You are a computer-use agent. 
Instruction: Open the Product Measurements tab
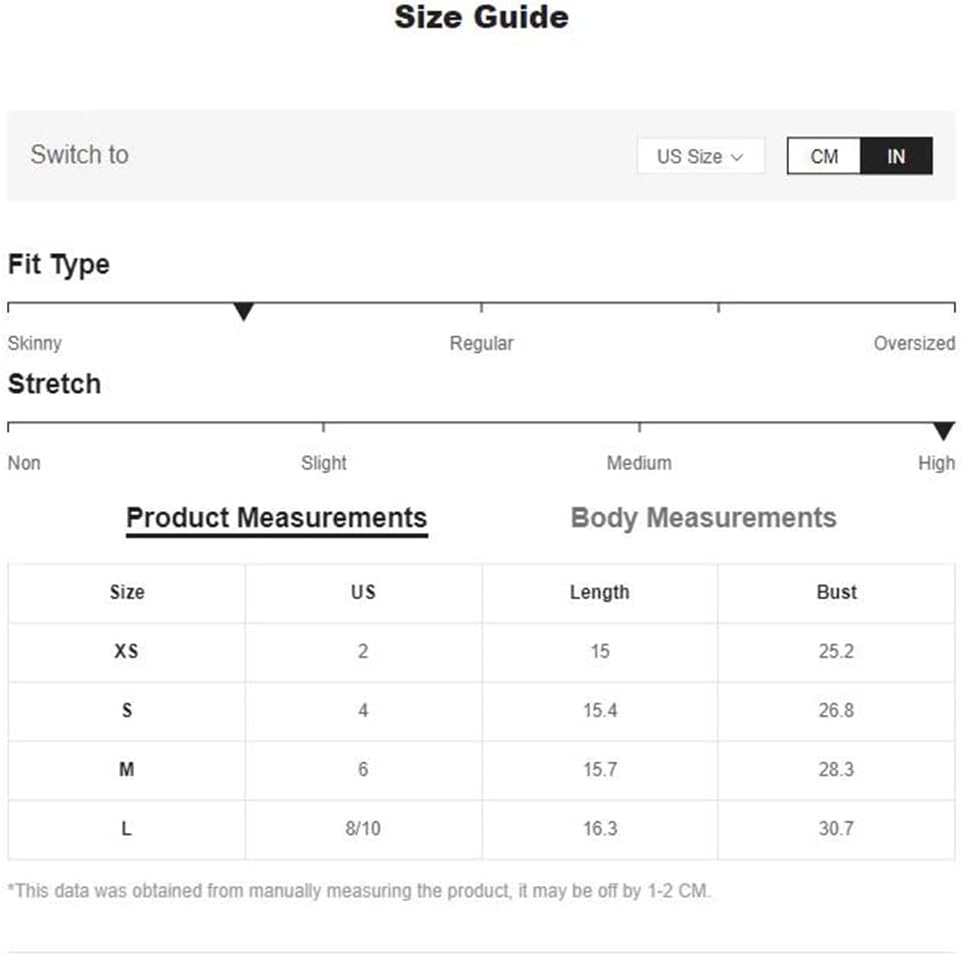coord(277,518)
